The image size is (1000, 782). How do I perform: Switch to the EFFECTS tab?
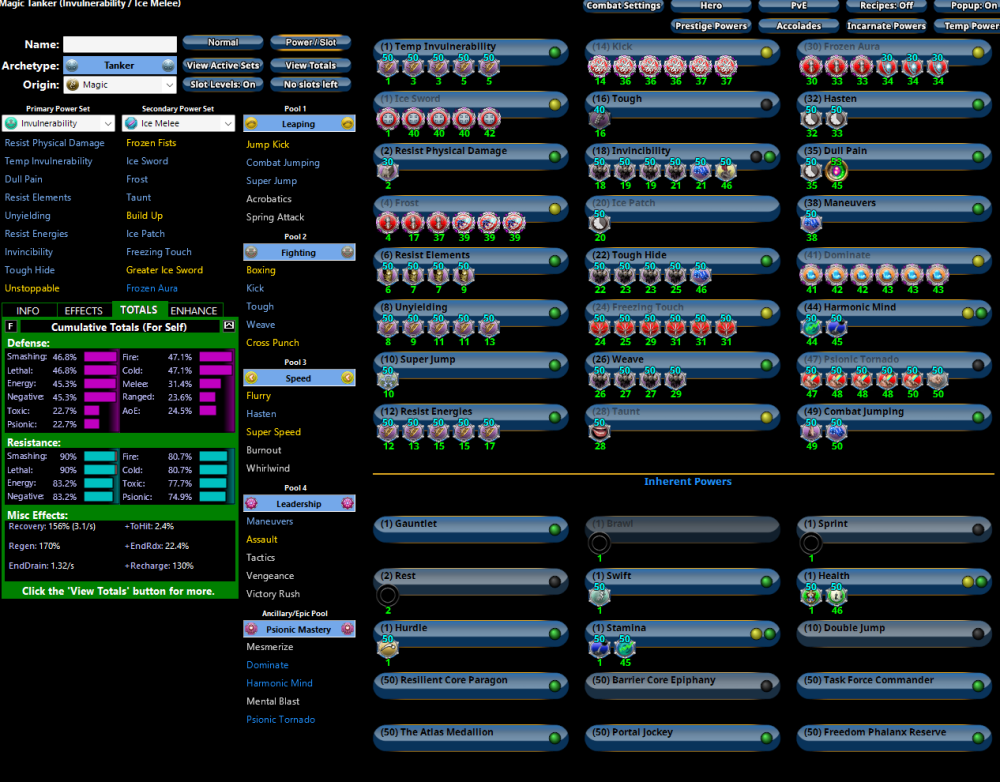84,311
